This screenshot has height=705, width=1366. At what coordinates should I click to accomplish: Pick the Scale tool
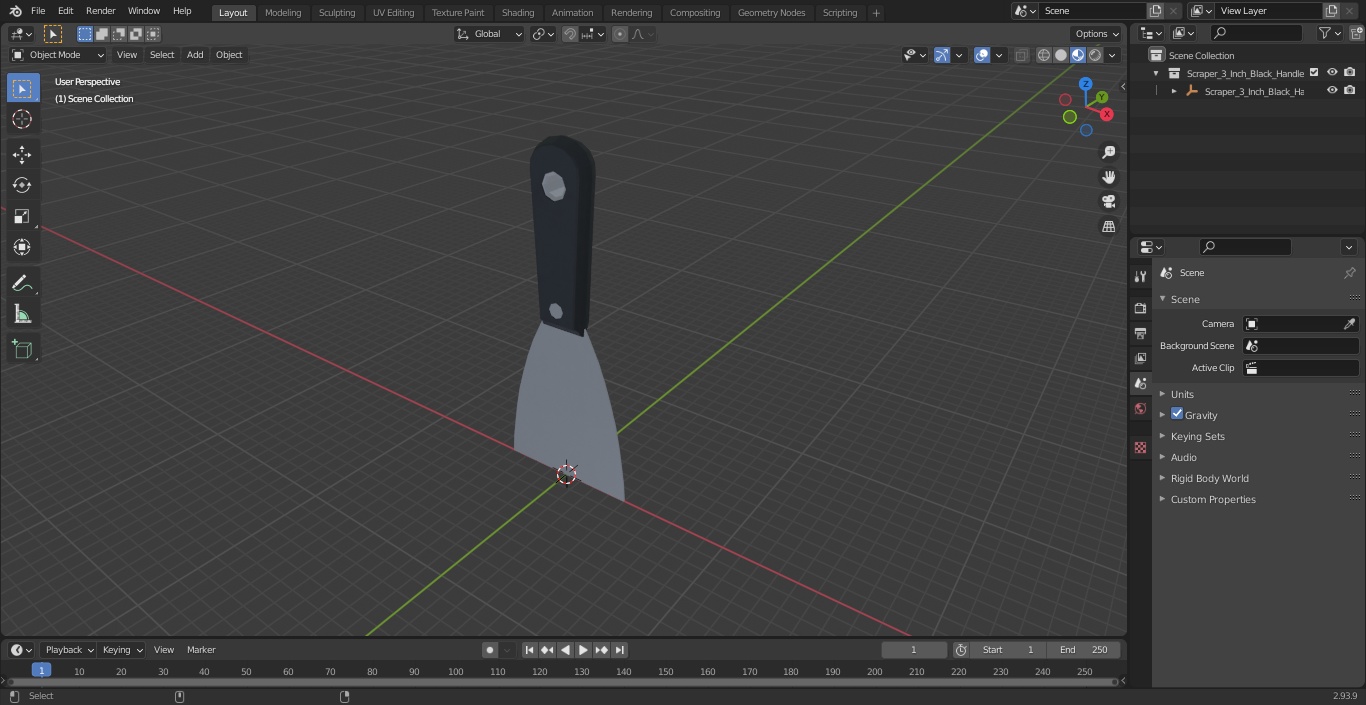(22, 216)
